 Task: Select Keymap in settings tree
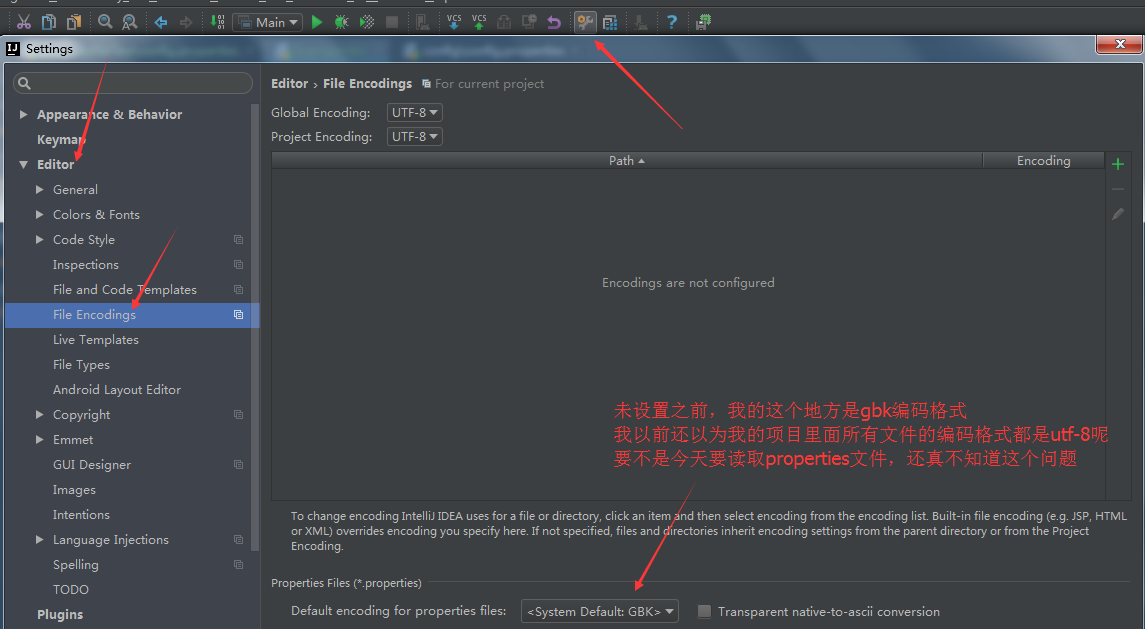point(61,140)
